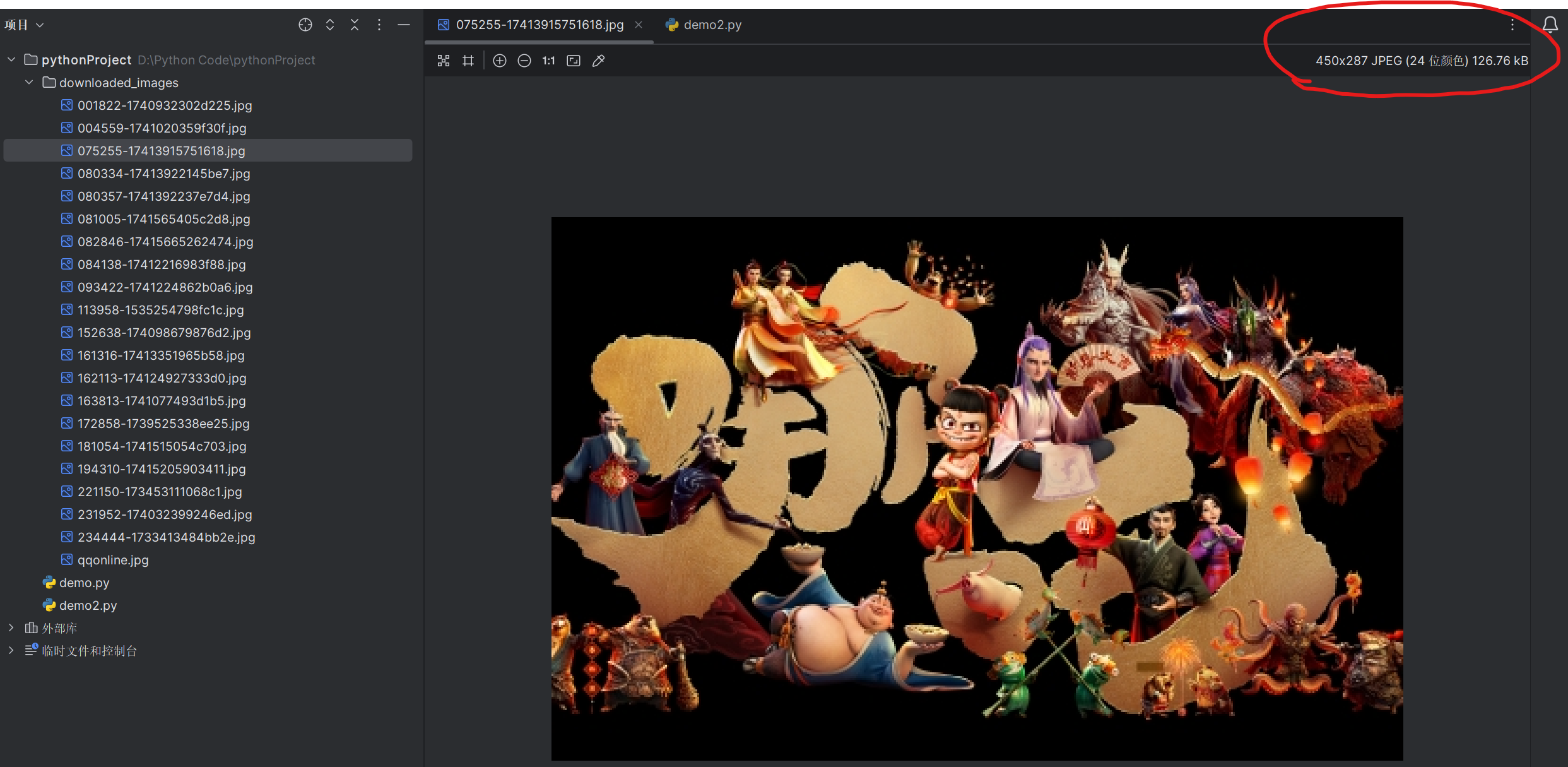
Task: Open qqonline.jpg from the tree
Action: (x=113, y=560)
